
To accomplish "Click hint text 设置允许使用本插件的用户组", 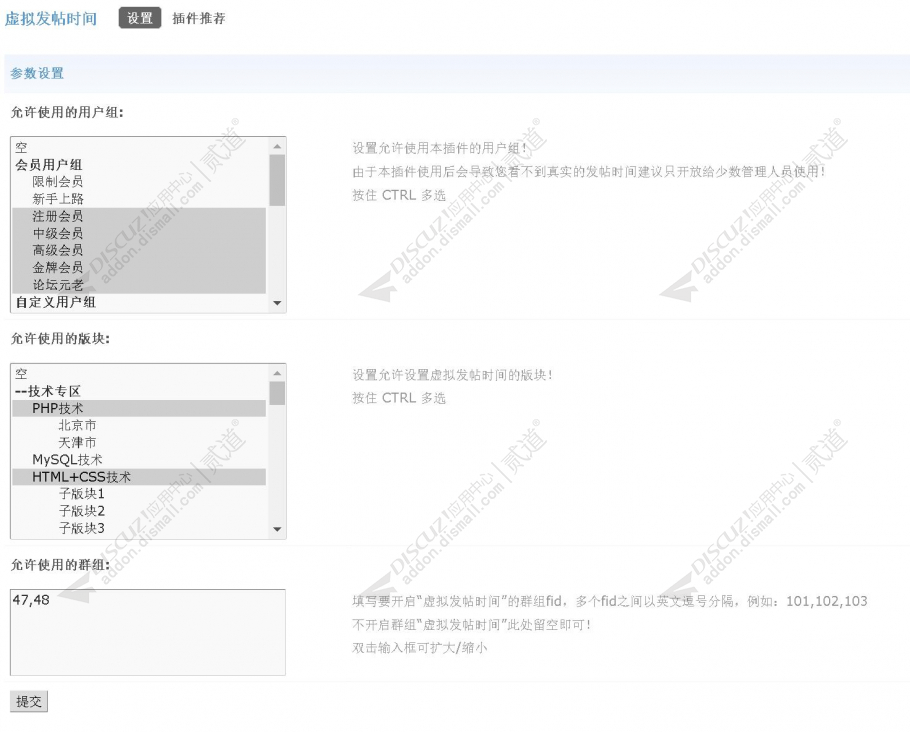I will pyautogui.click(x=439, y=148).
